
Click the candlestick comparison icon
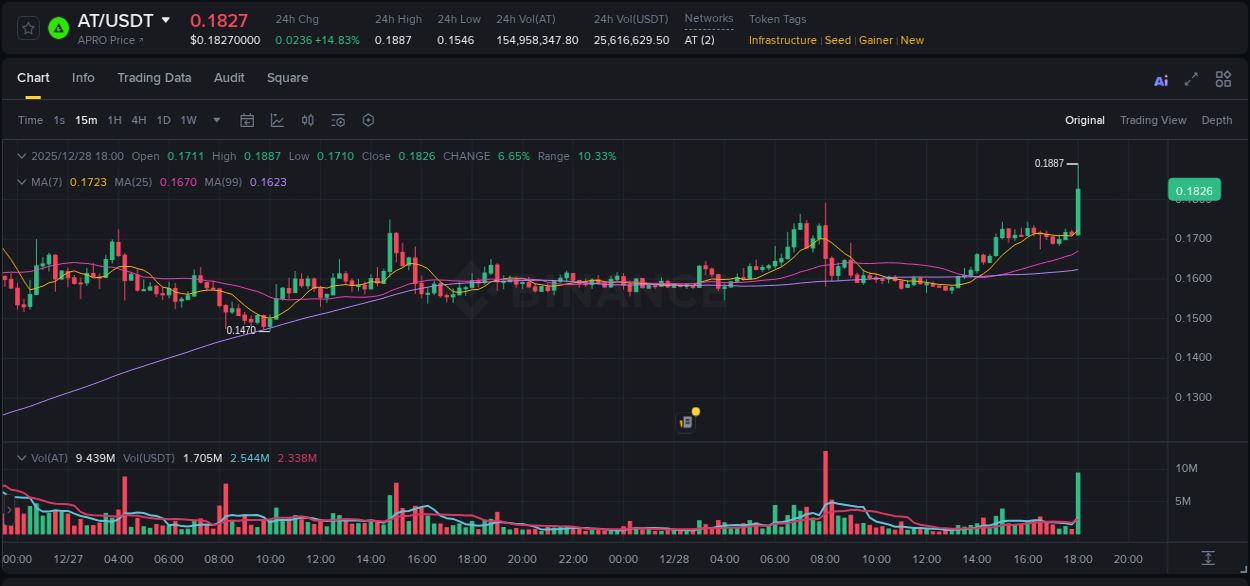tap(308, 120)
